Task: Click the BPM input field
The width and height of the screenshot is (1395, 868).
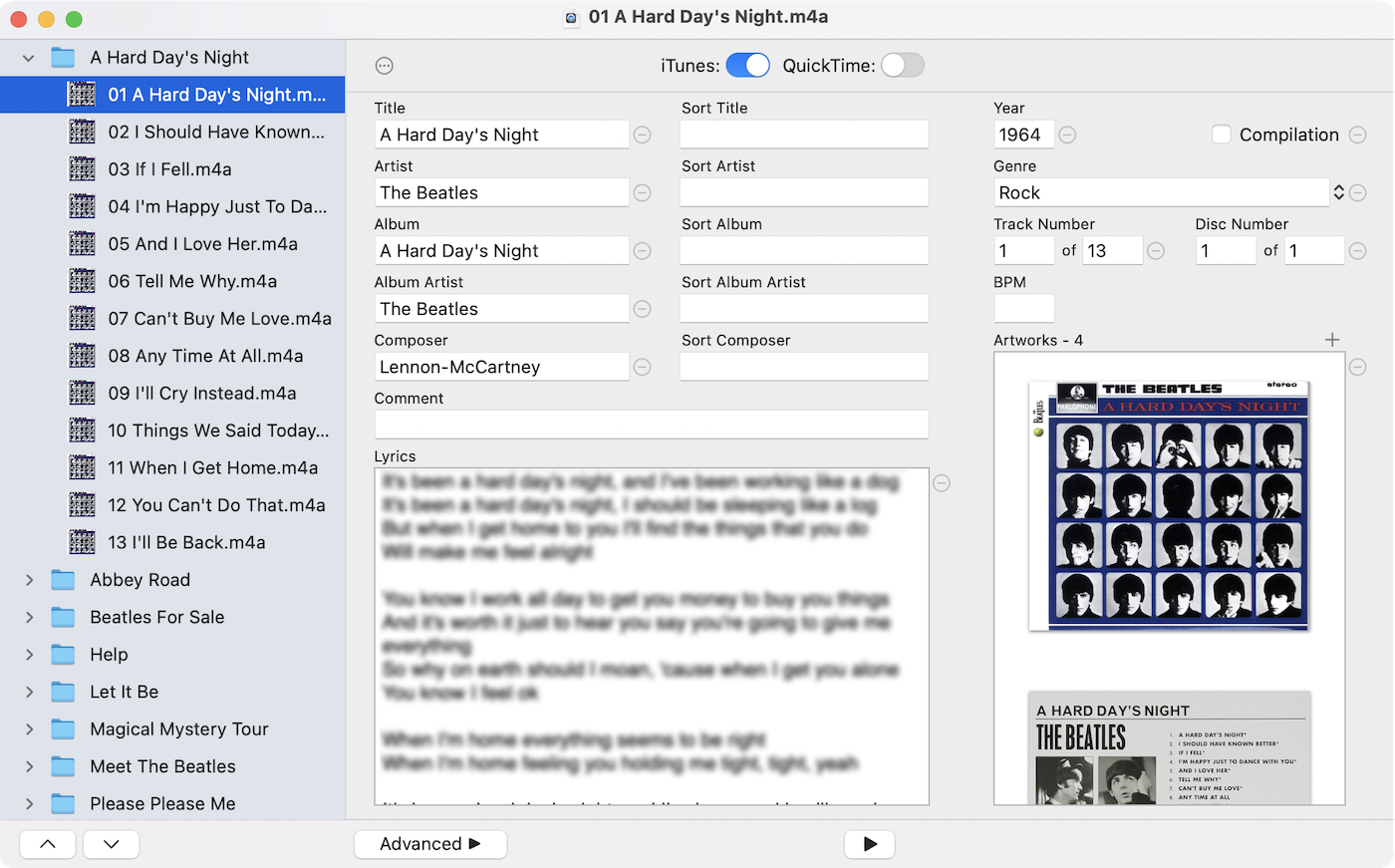Action: pyautogui.click(x=1023, y=309)
